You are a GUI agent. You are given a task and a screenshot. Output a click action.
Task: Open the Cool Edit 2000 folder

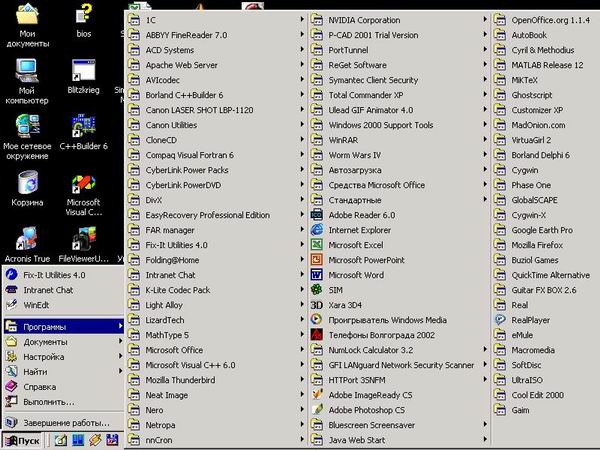[546, 395]
